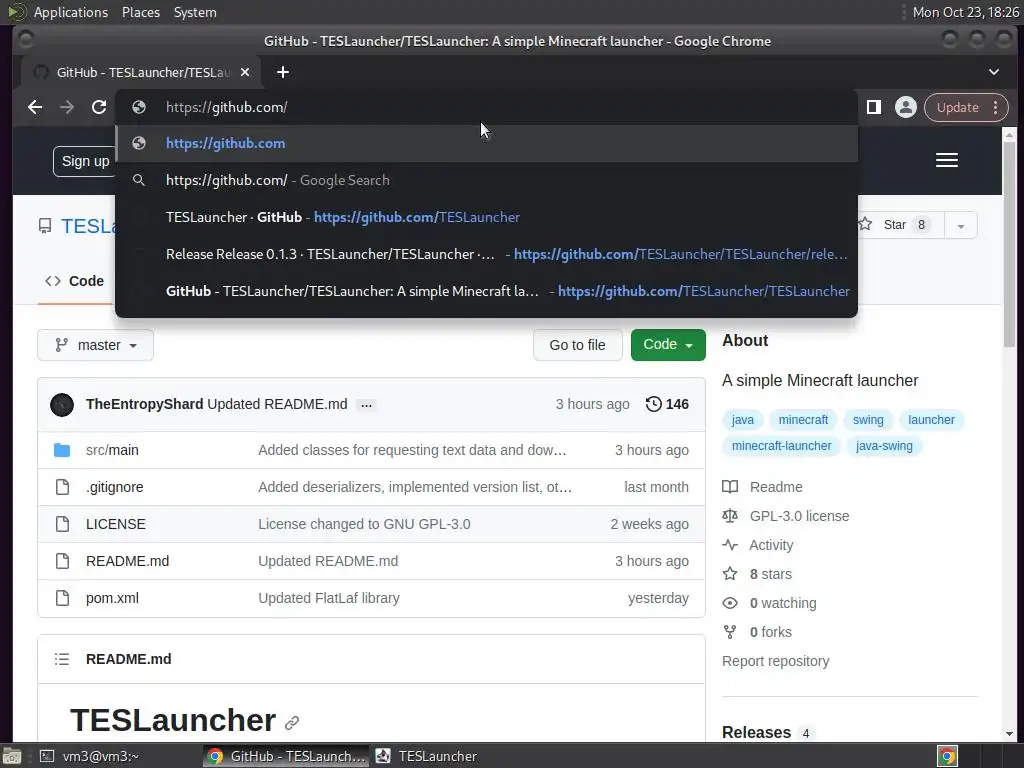Open the master branch dropdown
1024x768 pixels.
tap(95, 345)
